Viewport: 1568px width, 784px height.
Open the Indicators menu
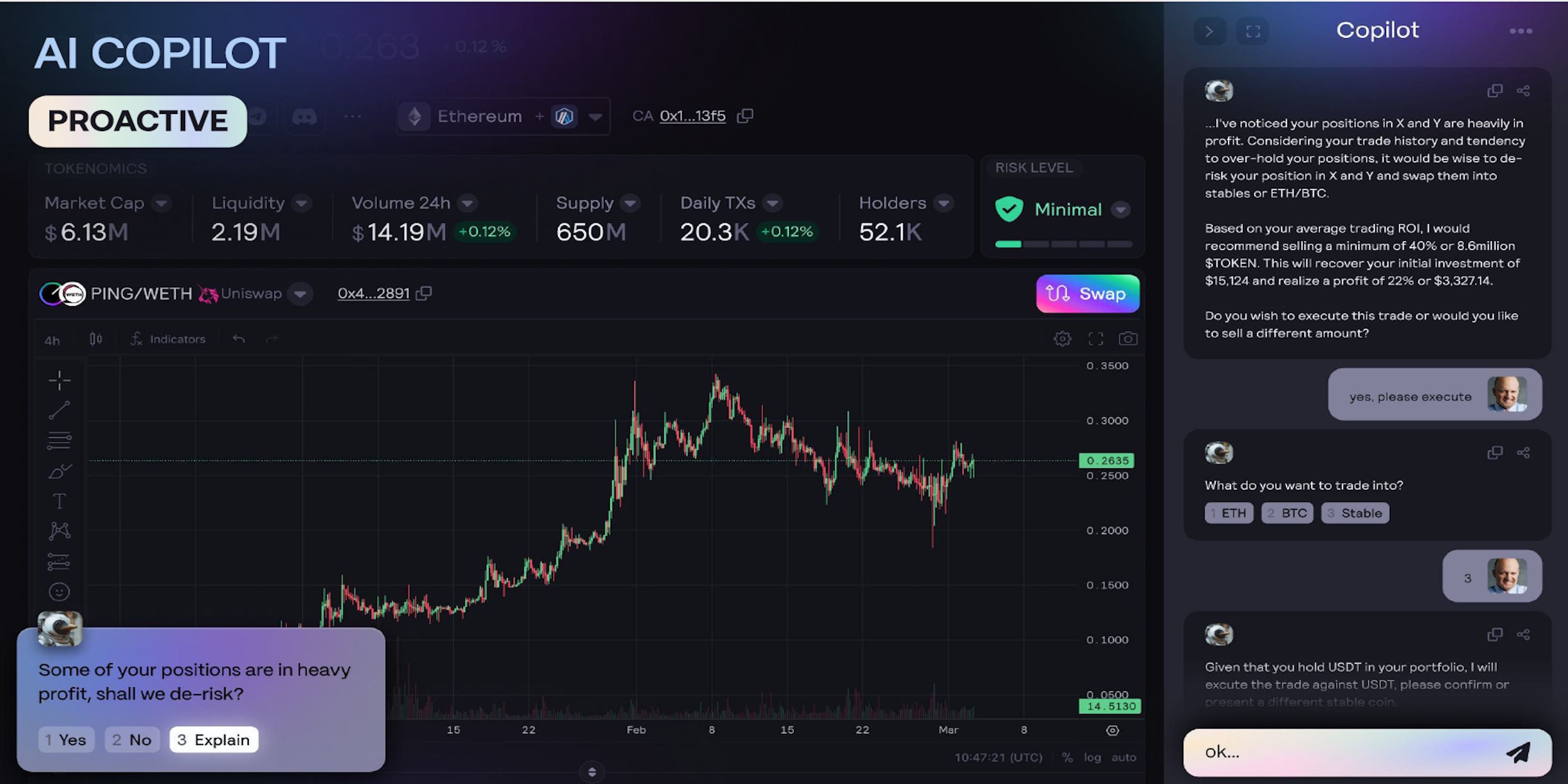click(x=168, y=339)
